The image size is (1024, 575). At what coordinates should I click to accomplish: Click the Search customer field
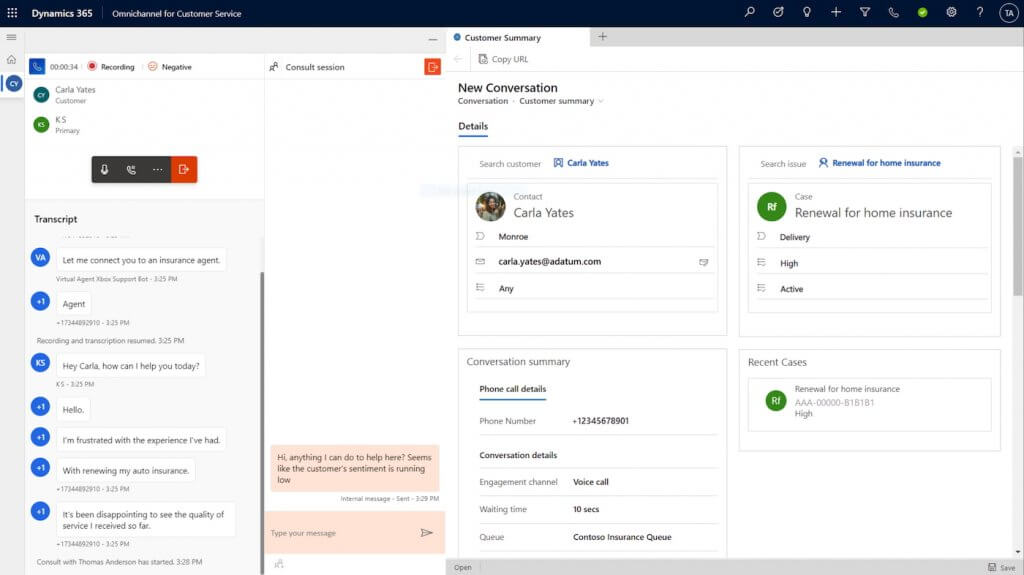(510, 164)
